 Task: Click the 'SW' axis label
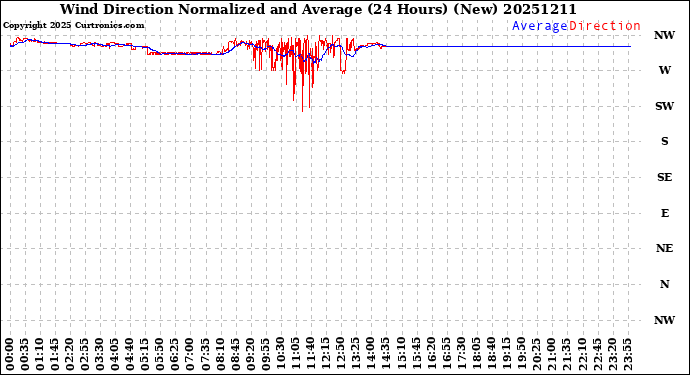click(x=664, y=106)
